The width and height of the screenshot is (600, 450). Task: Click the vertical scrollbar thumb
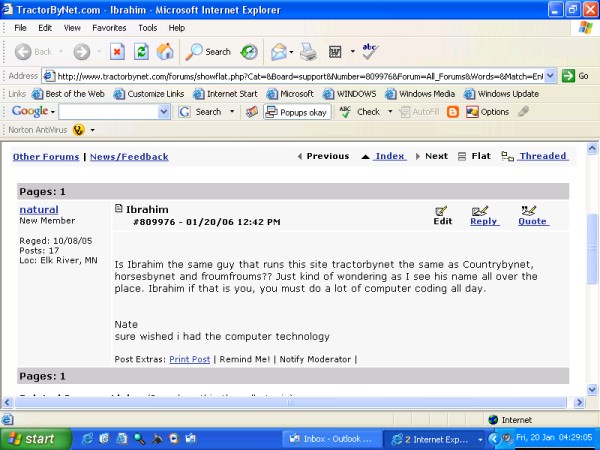tap(592, 250)
